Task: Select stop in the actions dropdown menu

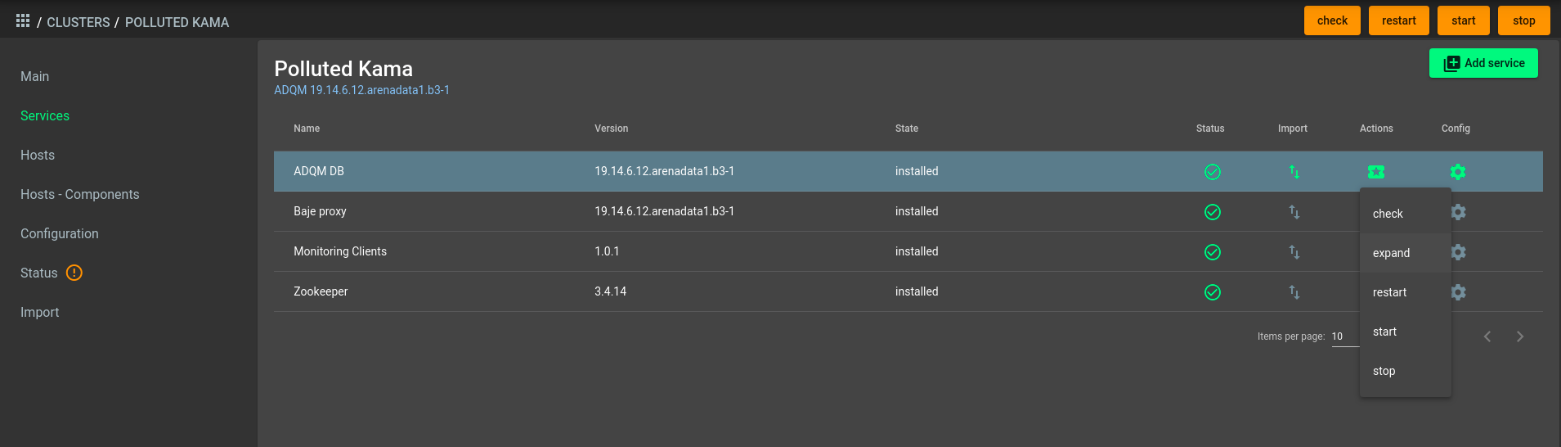Action: (x=1384, y=371)
